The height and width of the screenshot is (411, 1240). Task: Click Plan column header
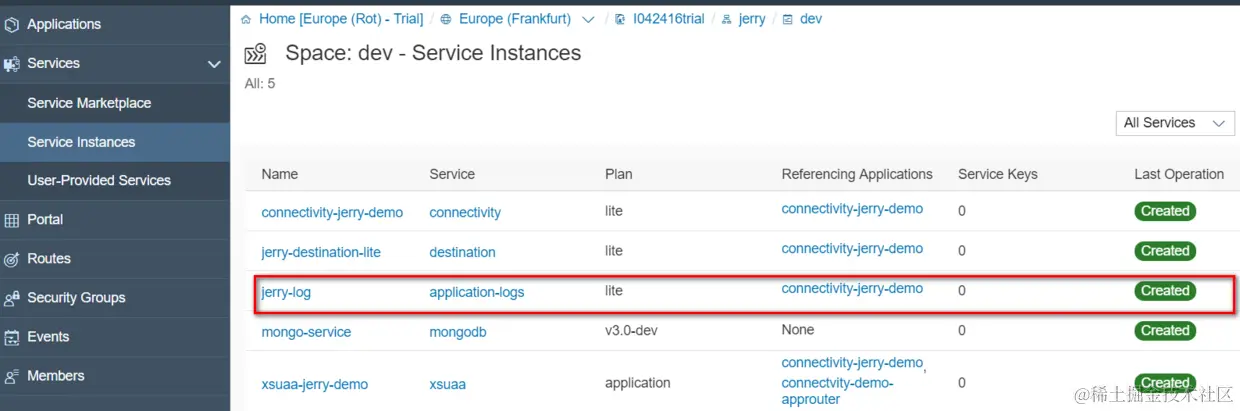point(619,174)
